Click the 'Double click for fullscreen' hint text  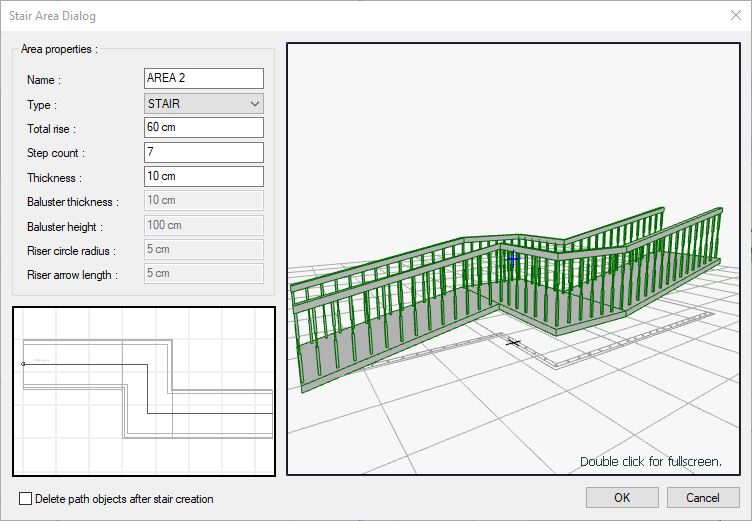[650, 462]
